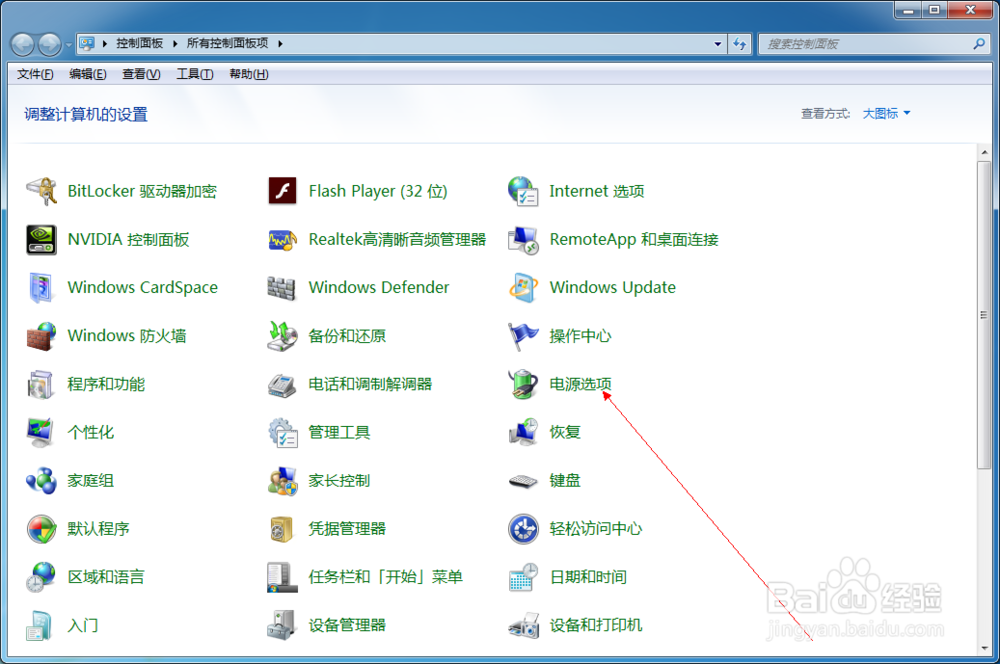Click the vertical scrollbar thumb
1000x664 pixels.
[984, 315]
